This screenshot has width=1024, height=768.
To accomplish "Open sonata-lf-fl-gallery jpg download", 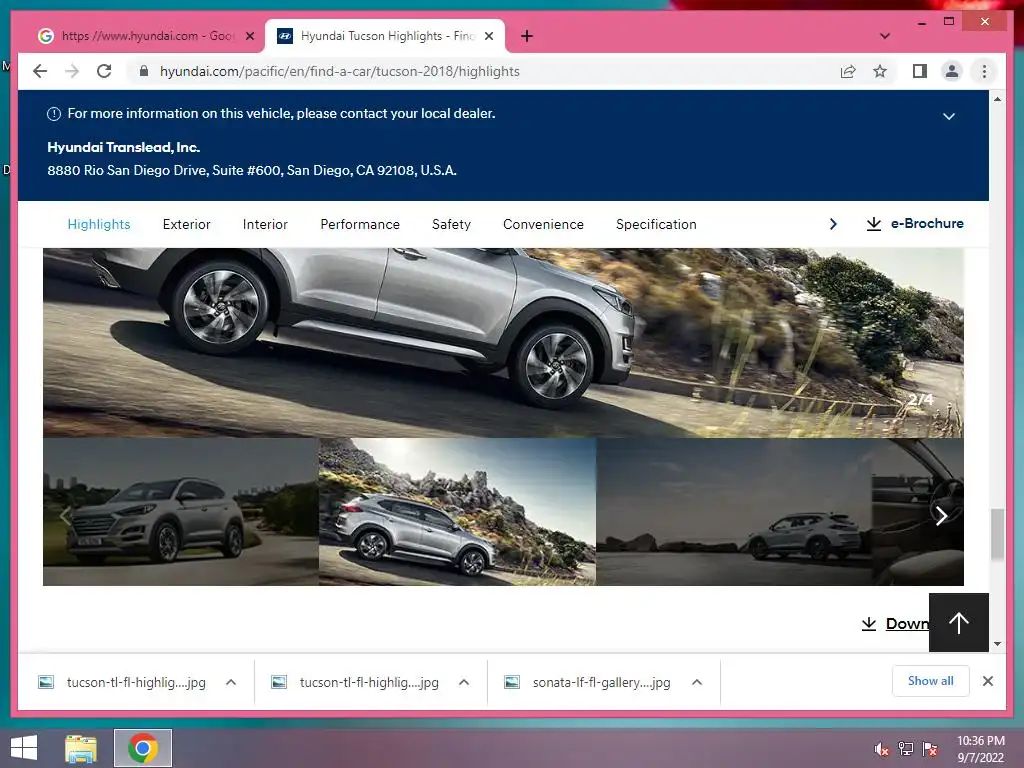I will coord(588,682).
